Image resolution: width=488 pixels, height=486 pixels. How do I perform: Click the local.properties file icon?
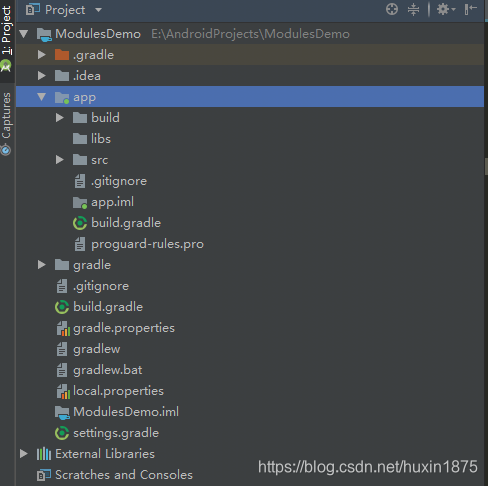click(x=63, y=391)
